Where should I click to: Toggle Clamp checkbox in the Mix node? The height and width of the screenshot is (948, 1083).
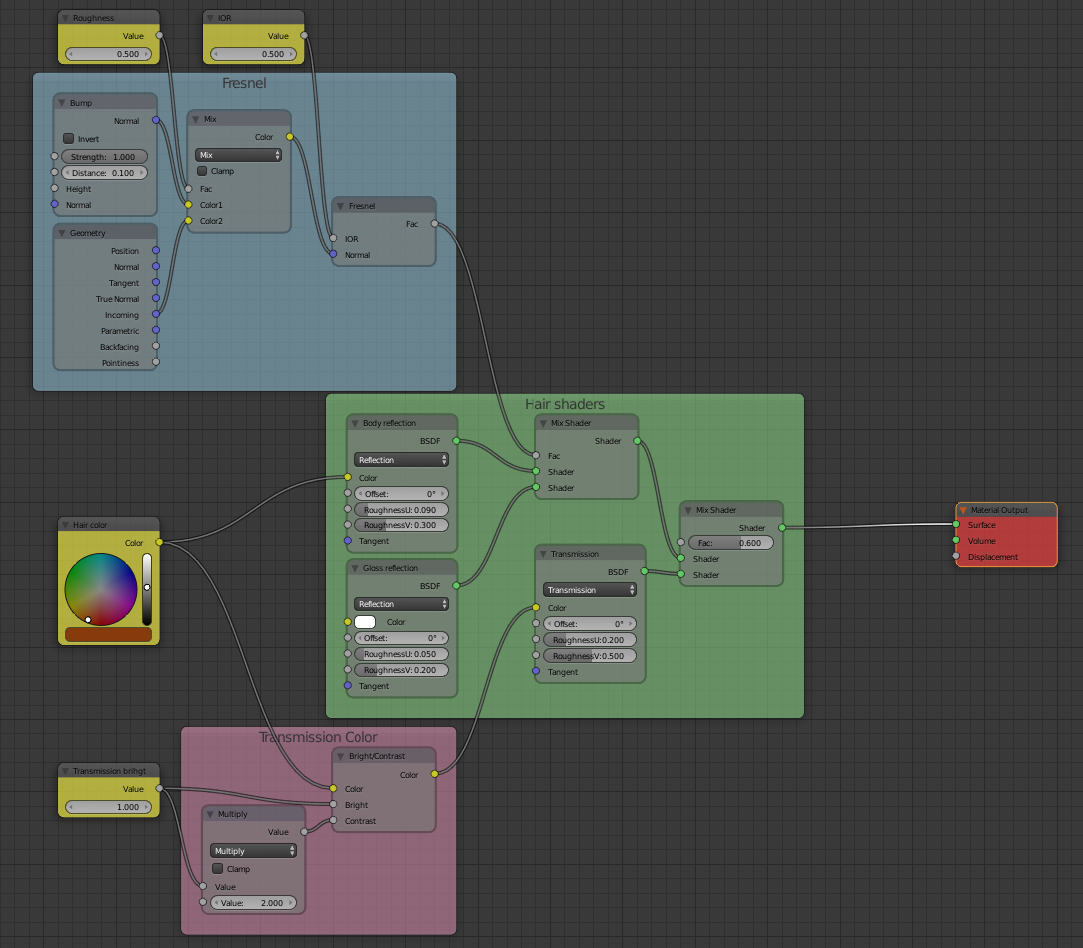coord(202,171)
